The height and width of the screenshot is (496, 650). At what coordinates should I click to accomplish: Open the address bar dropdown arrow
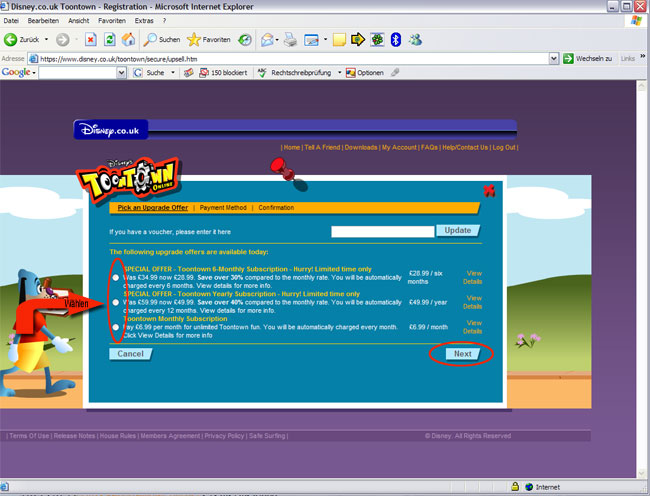pos(553,59)
